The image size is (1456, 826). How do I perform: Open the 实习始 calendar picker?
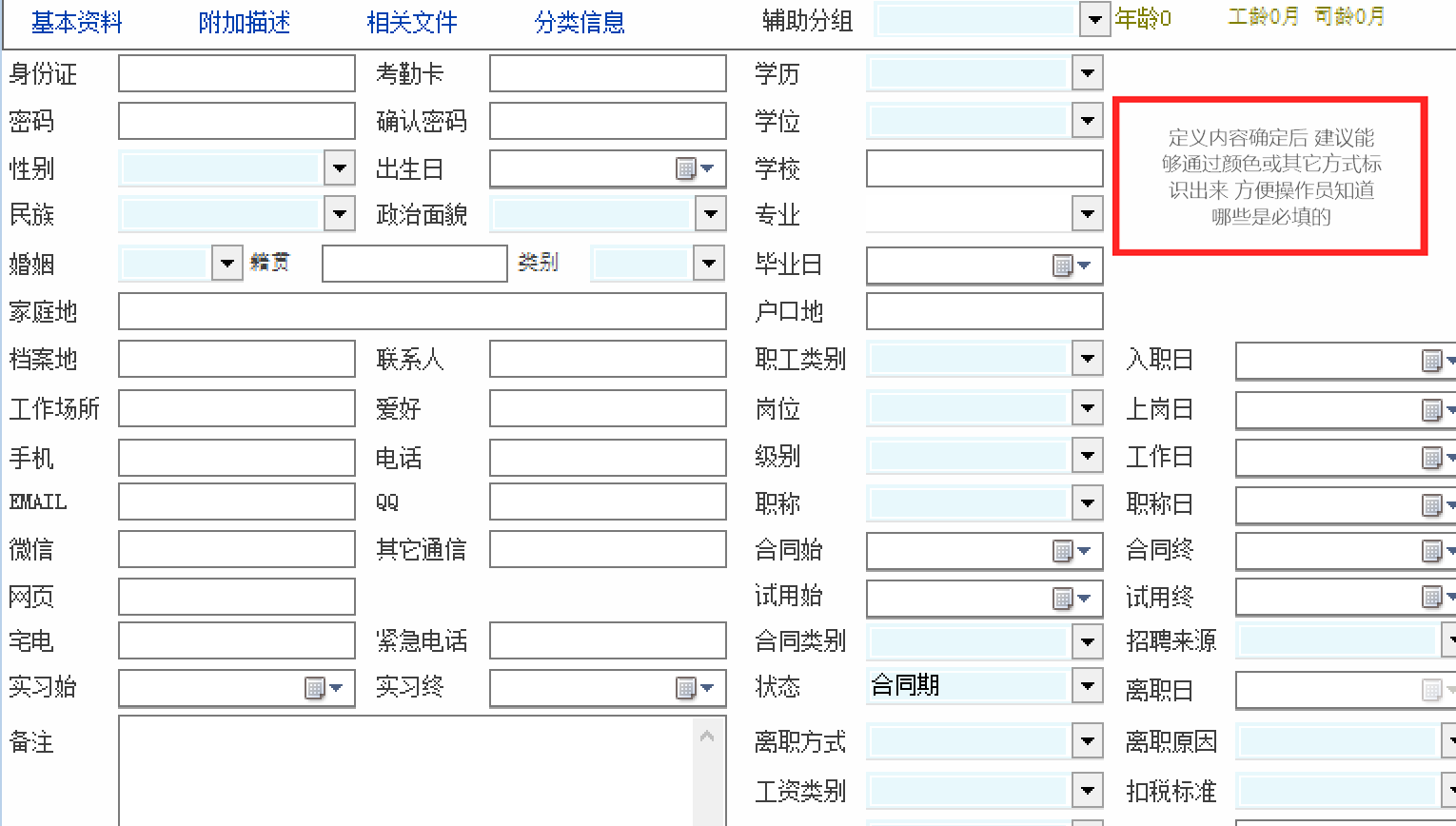pos(323,688)
